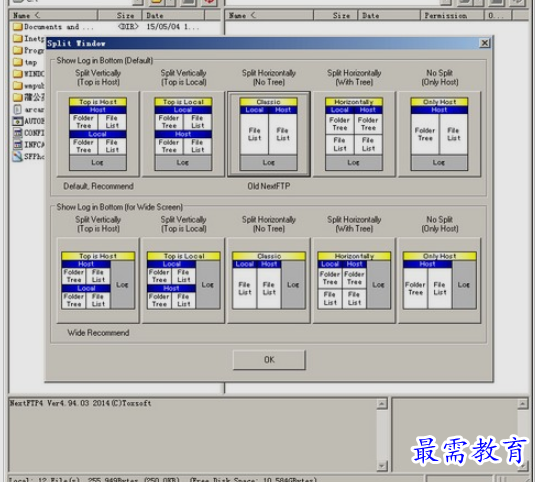This screenshot has height=482, width=535.
Task: Open the tmp folder in local list
Action: tap(25, 62)
